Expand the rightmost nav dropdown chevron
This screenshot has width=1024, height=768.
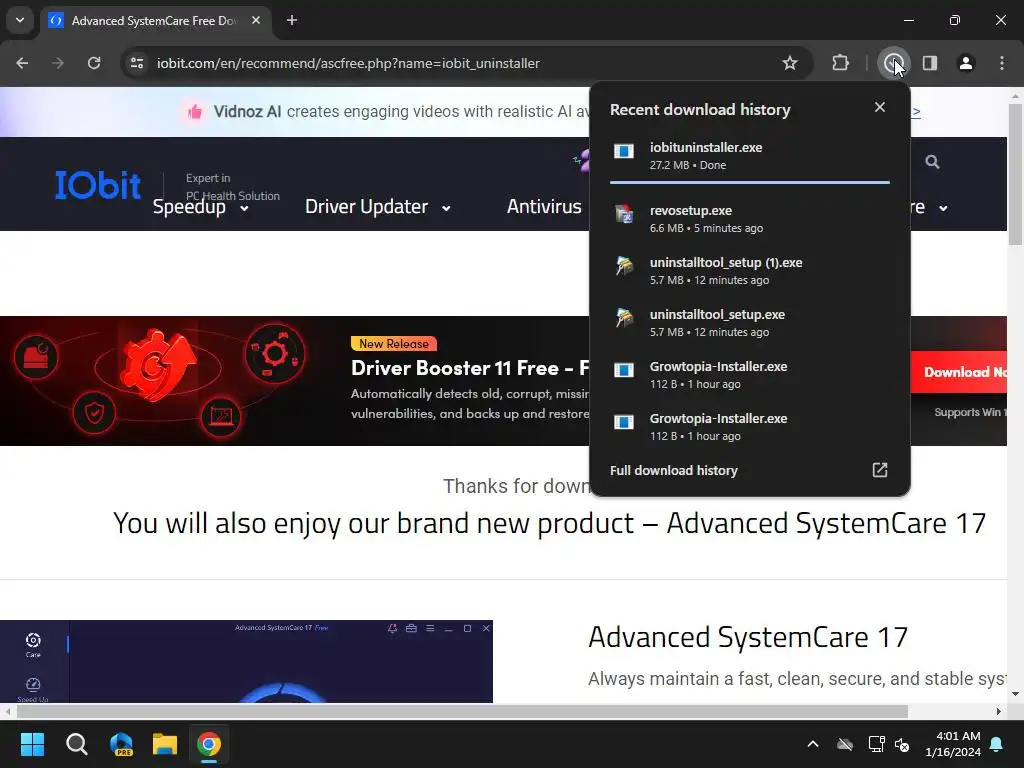[943, 208]
